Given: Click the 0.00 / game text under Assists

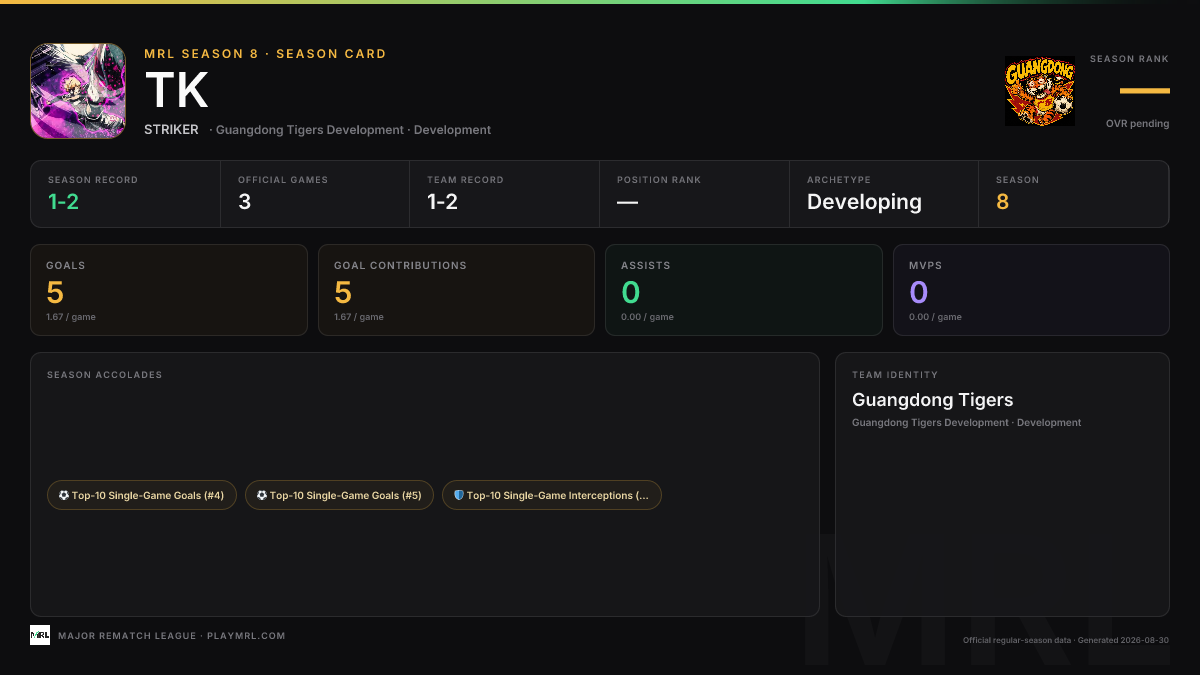Looking at the screenshot, I should coord(647,317).
